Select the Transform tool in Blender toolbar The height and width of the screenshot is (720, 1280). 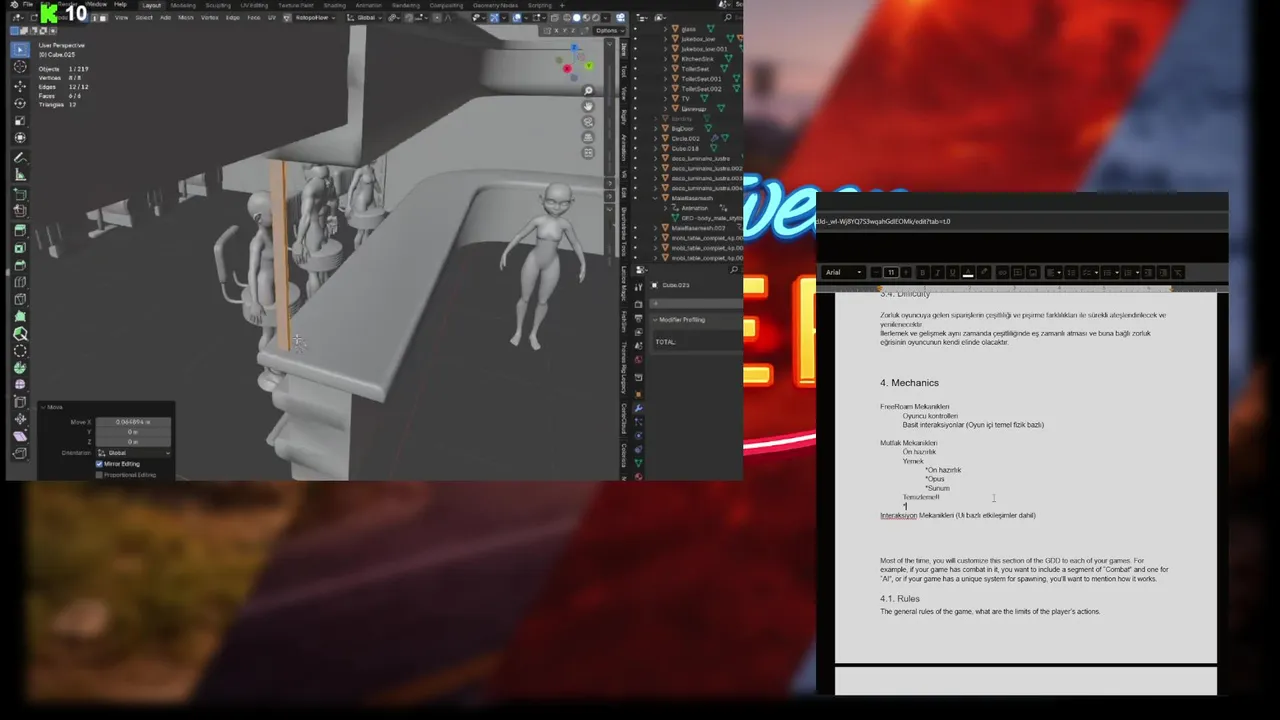click(20, 138)
